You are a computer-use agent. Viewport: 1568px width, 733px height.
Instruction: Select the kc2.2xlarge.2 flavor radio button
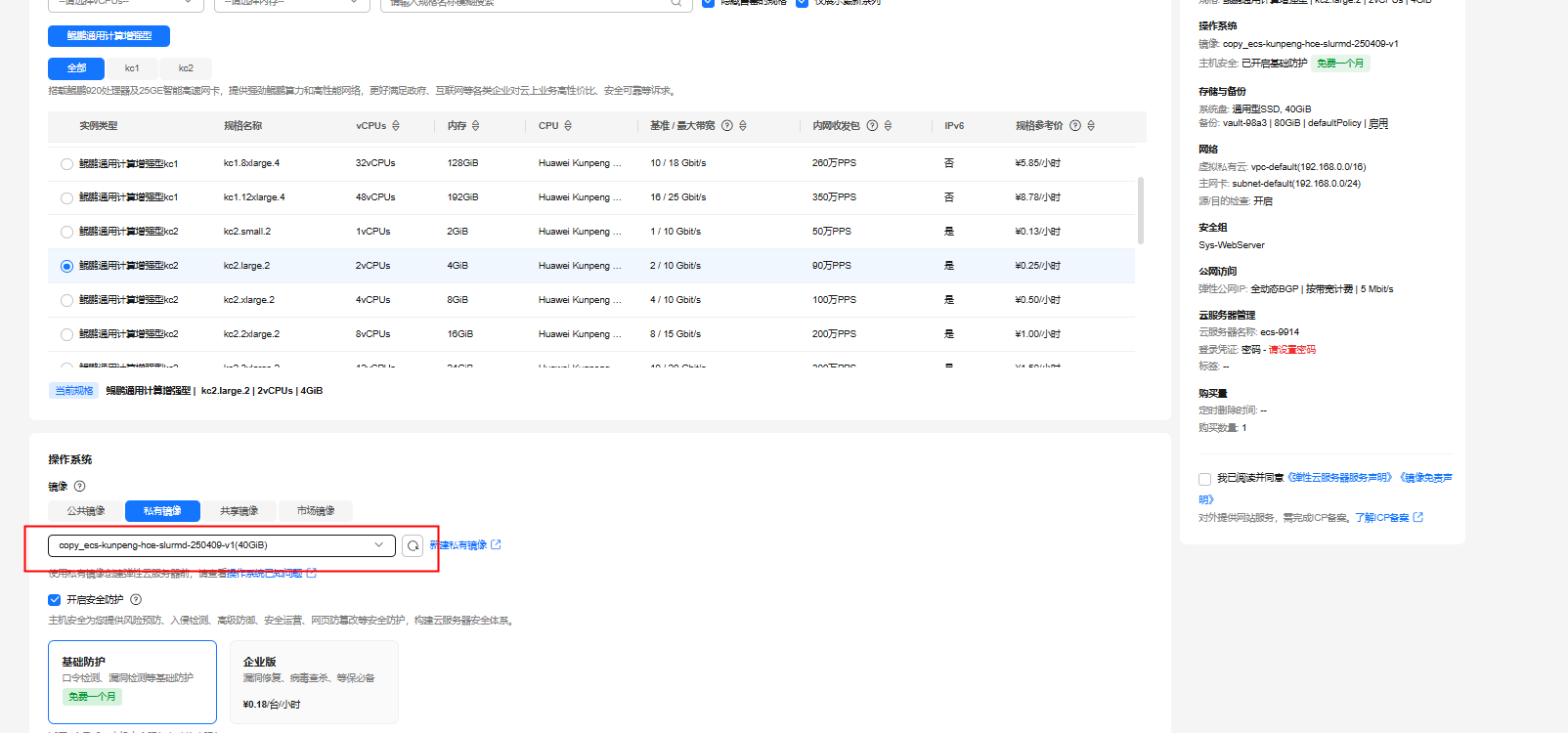[66, 335]
